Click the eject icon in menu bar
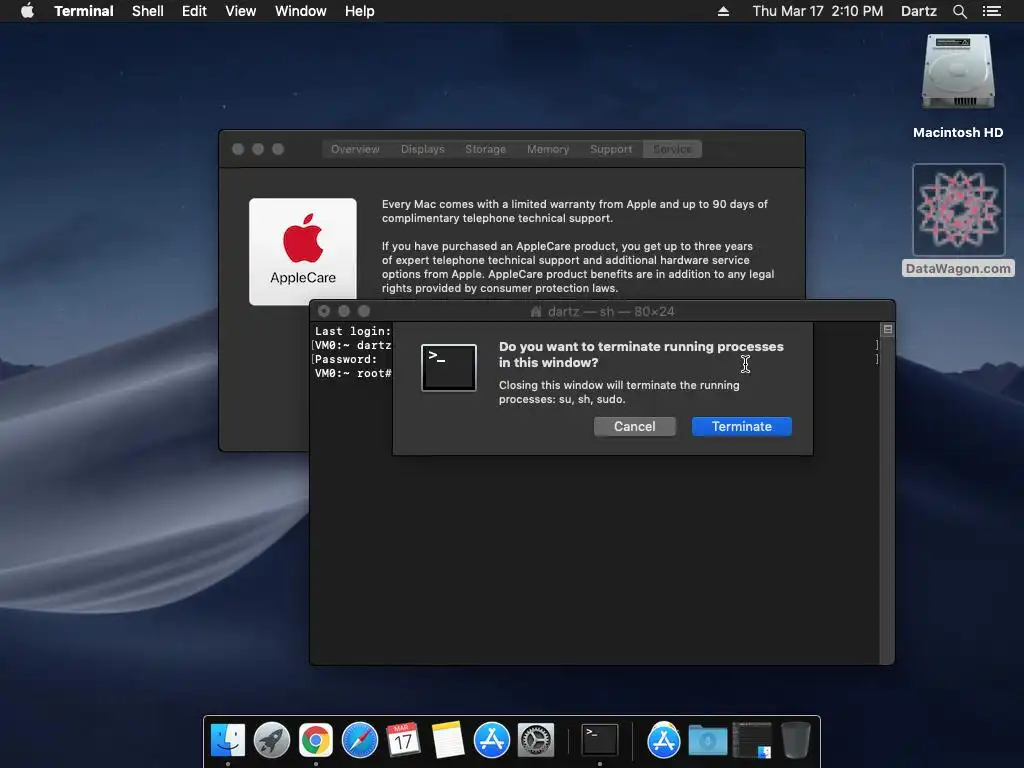 723,11
